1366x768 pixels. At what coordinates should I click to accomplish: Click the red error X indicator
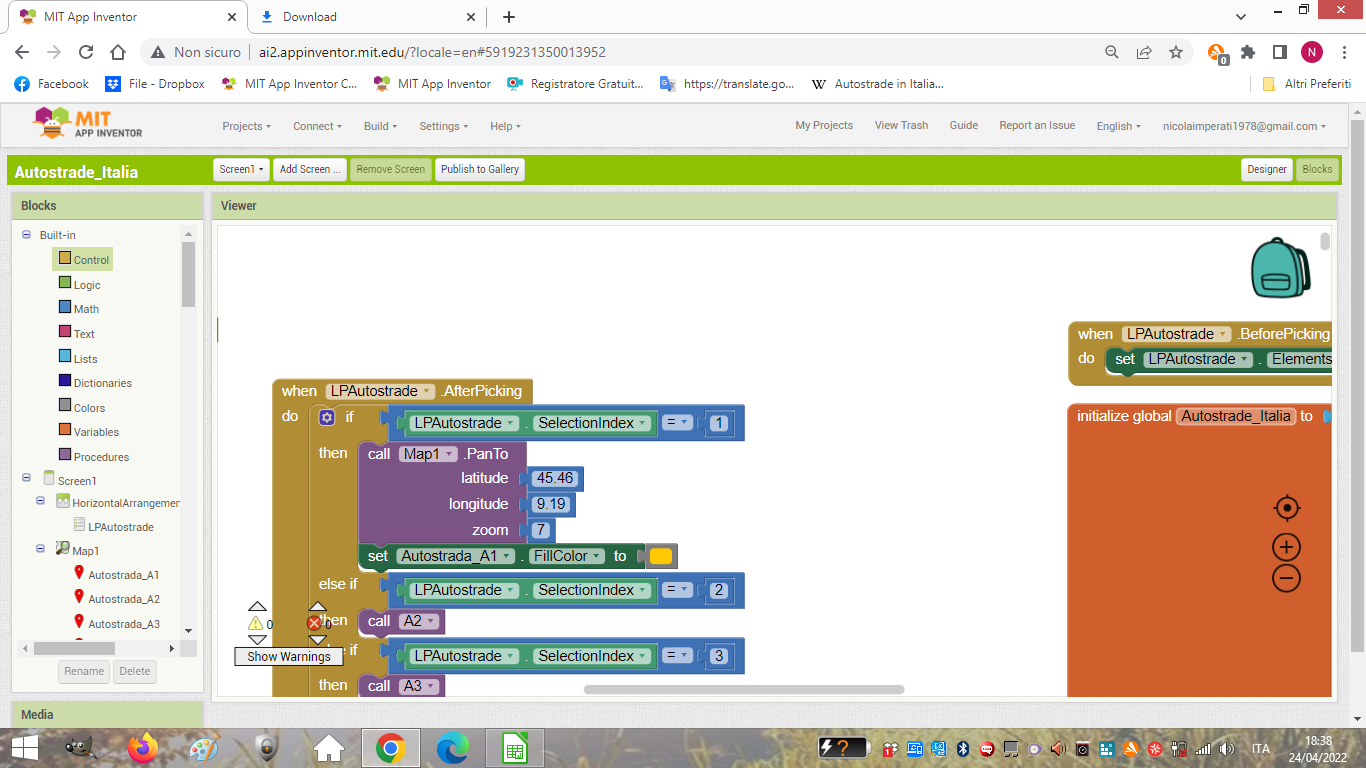coord(315,623)
